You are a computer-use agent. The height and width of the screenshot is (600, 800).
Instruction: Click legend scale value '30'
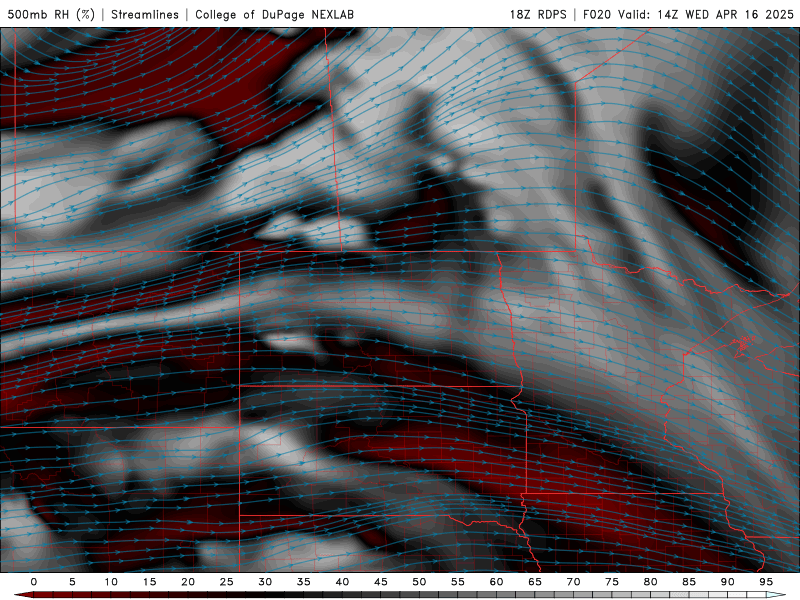tap(265, 582)
